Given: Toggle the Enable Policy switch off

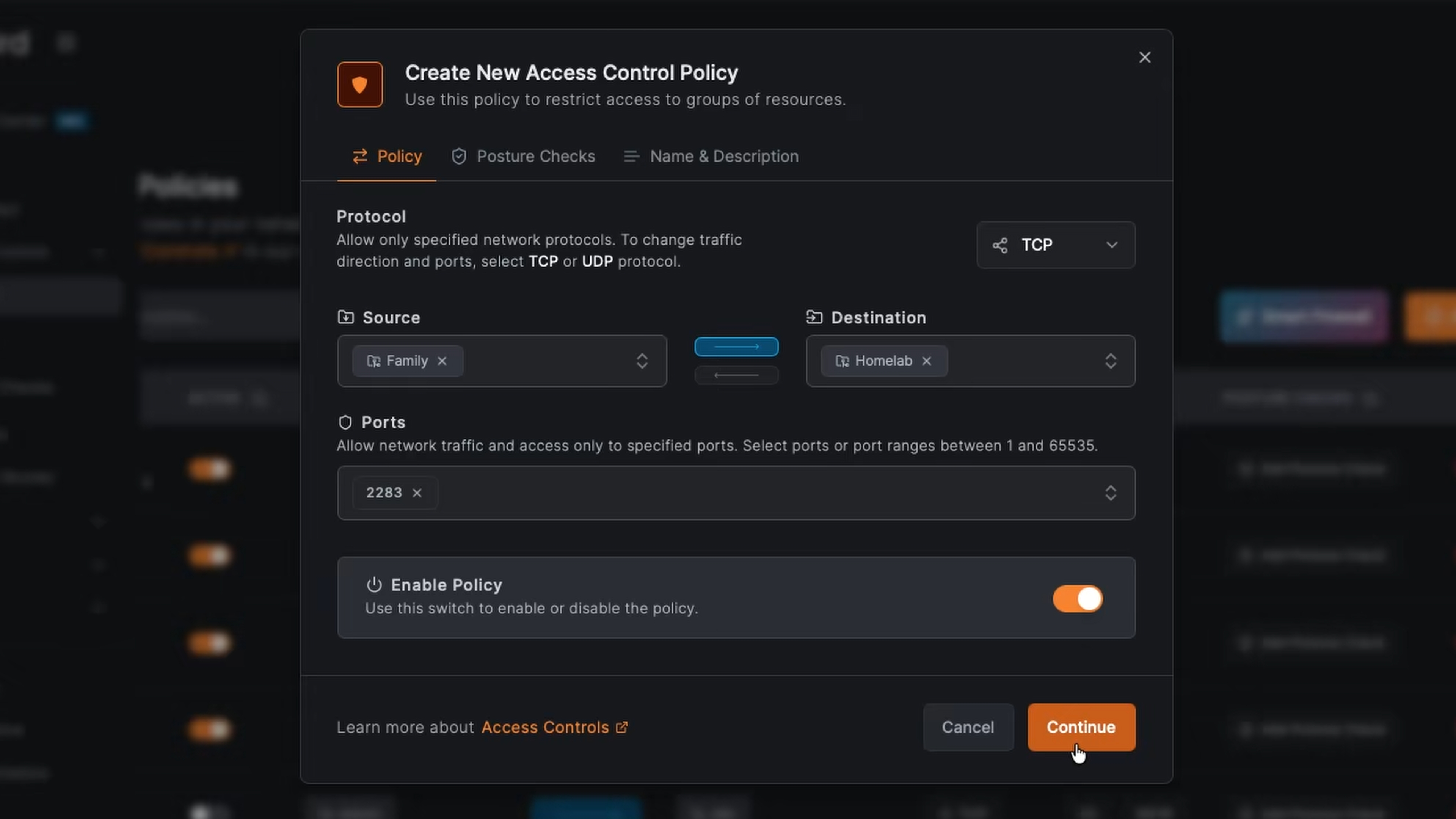Looking at the screenshot, I should [1077, 599].
